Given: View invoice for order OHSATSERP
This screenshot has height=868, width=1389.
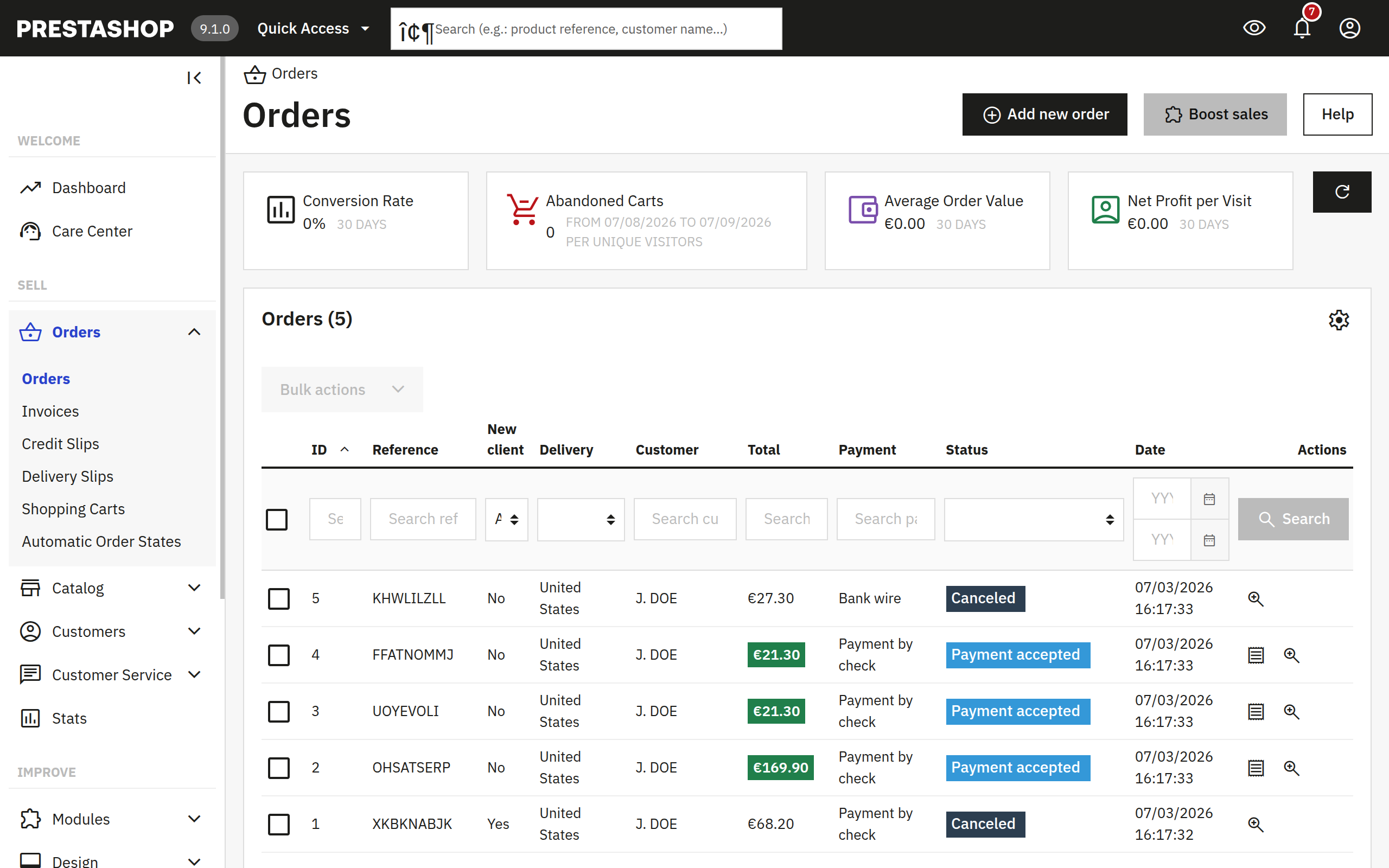Looking at the screenshot, I should pos(1256,768).
